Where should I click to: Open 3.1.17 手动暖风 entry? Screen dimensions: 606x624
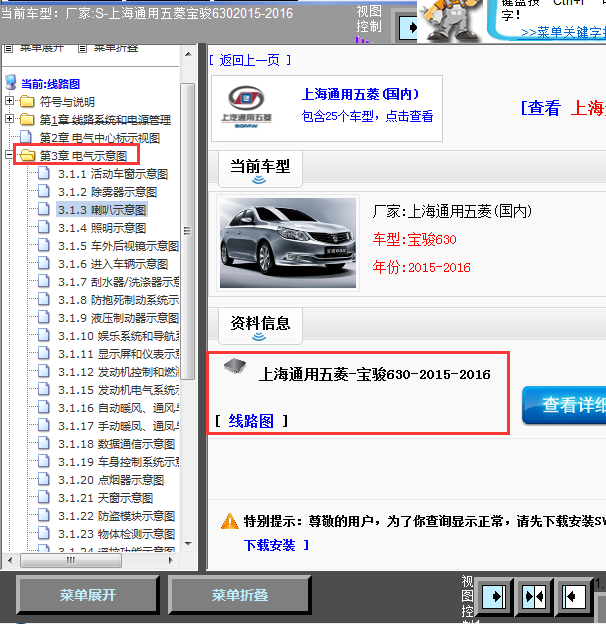coord(119,426)
